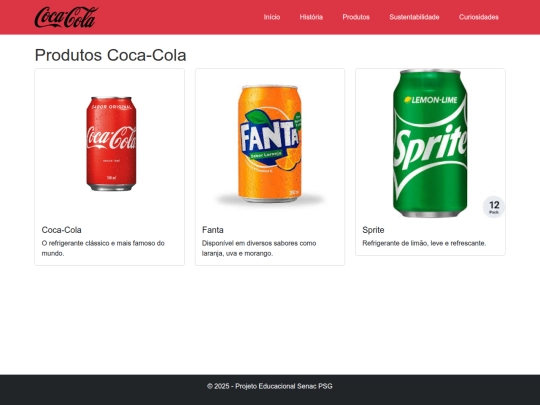Click the red Coca-Cola can image
This screenshot has width=540, height=405.
click(x=111, y=144)
